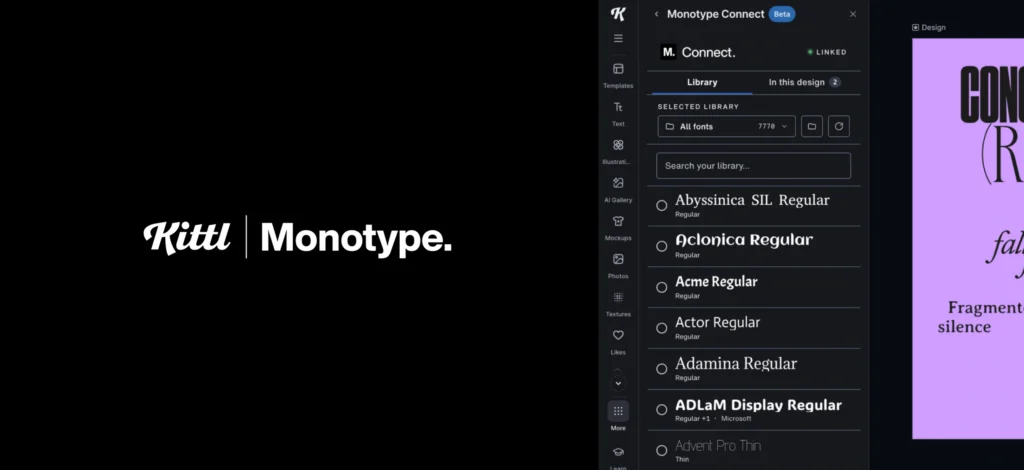This screenshot has width=1024, height=470.
Task: Select Acme Regular radio button
Action: (662, 287)
